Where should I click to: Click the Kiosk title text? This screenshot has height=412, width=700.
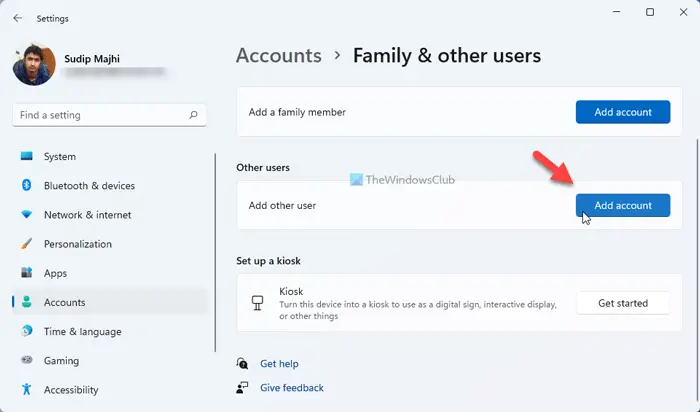coord(291,291)
